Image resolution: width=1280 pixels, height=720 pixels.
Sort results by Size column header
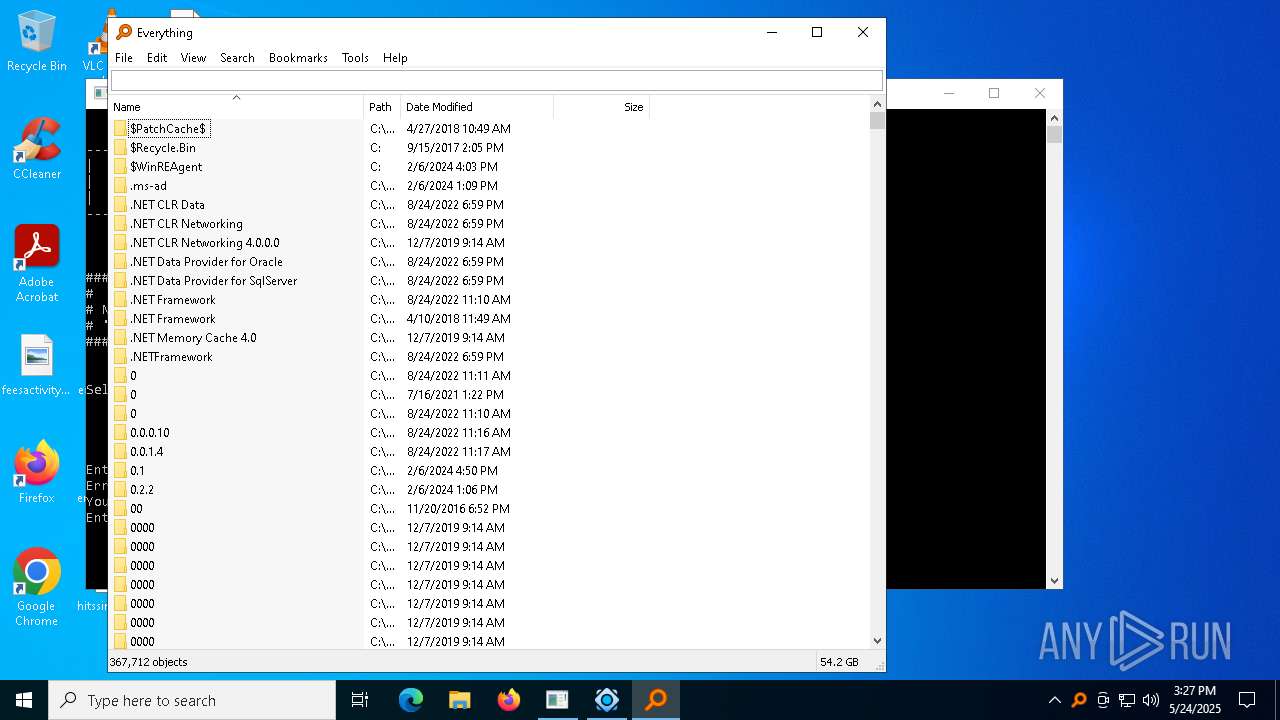pyautogui.click(x=601, y=107)
